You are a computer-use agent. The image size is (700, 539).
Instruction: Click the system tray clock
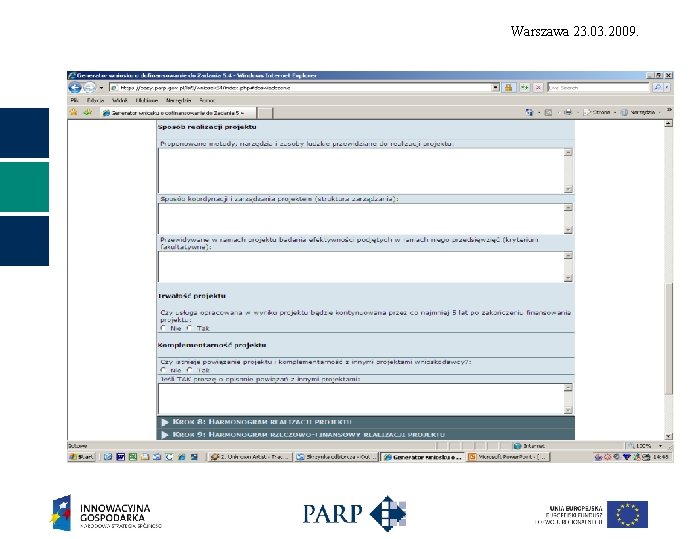(x=661, y=457)
